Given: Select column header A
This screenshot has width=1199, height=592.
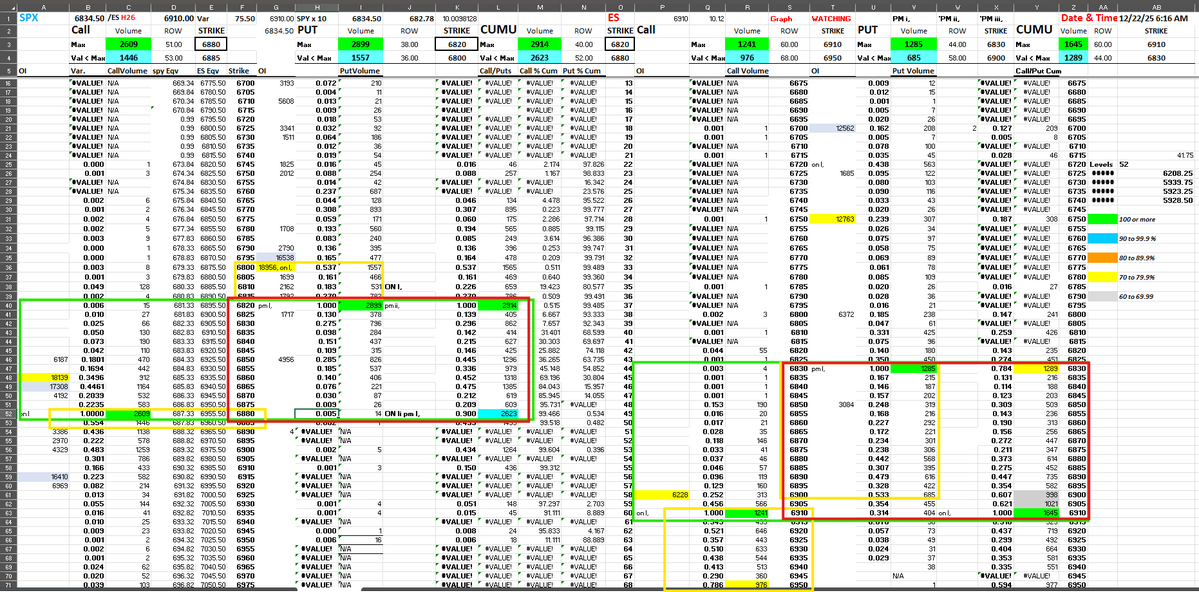Looking at the screenshot, I should (x=42, y=6).
